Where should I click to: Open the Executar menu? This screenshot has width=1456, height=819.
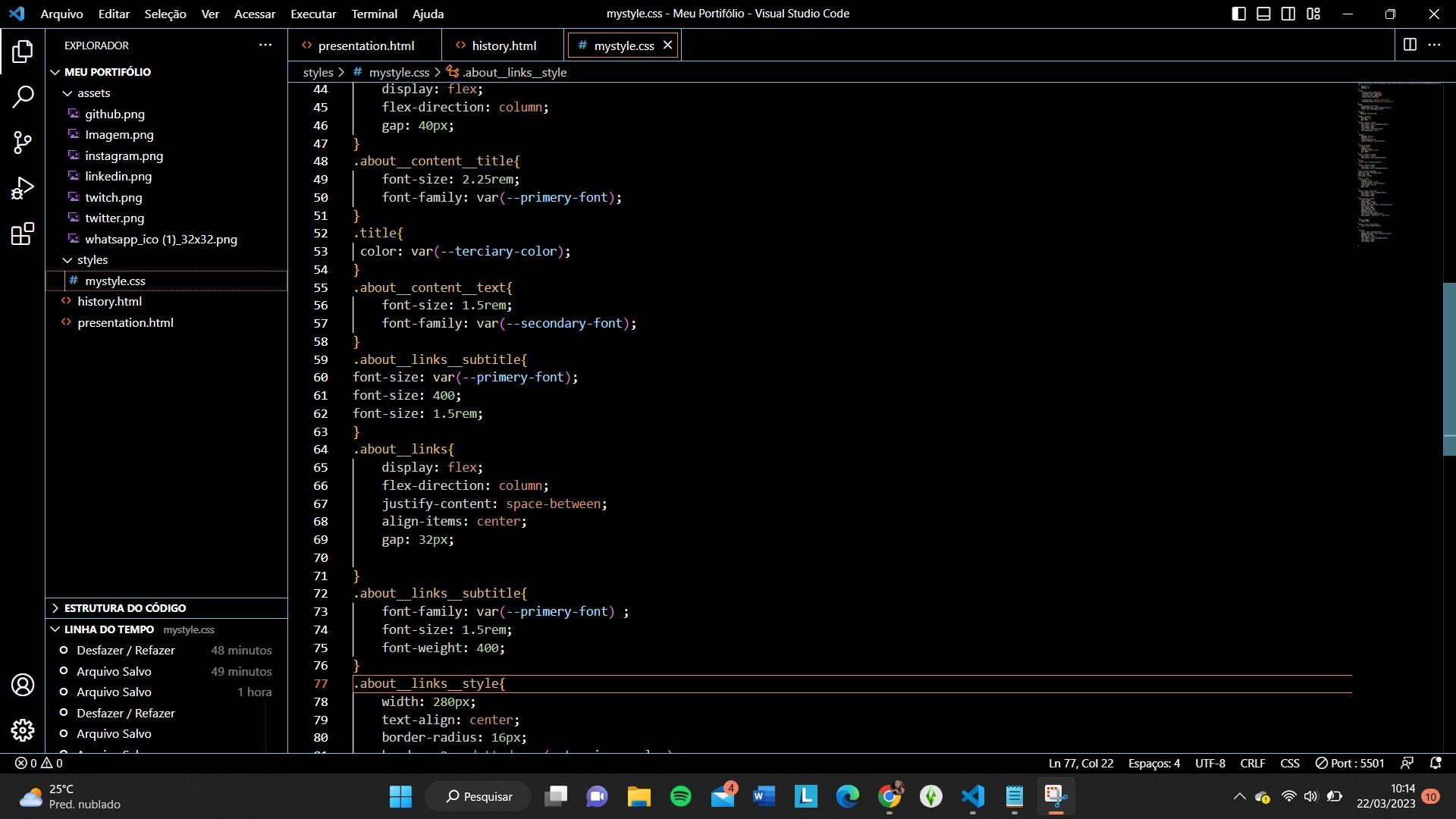point(313,14)
